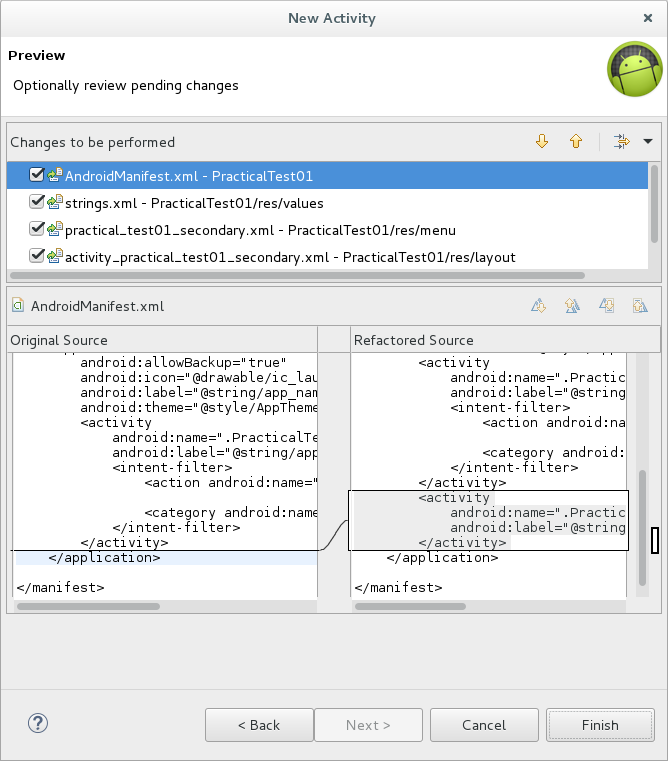Click the changes list vertical scrollbar
The image size is (668, 761).
[654, 204]
